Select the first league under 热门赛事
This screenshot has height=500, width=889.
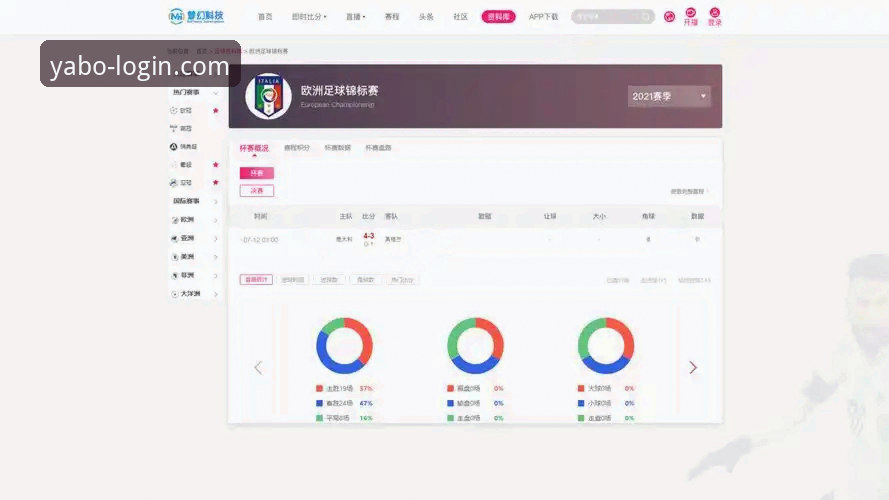pyautogui.click(x=186, y=111)
